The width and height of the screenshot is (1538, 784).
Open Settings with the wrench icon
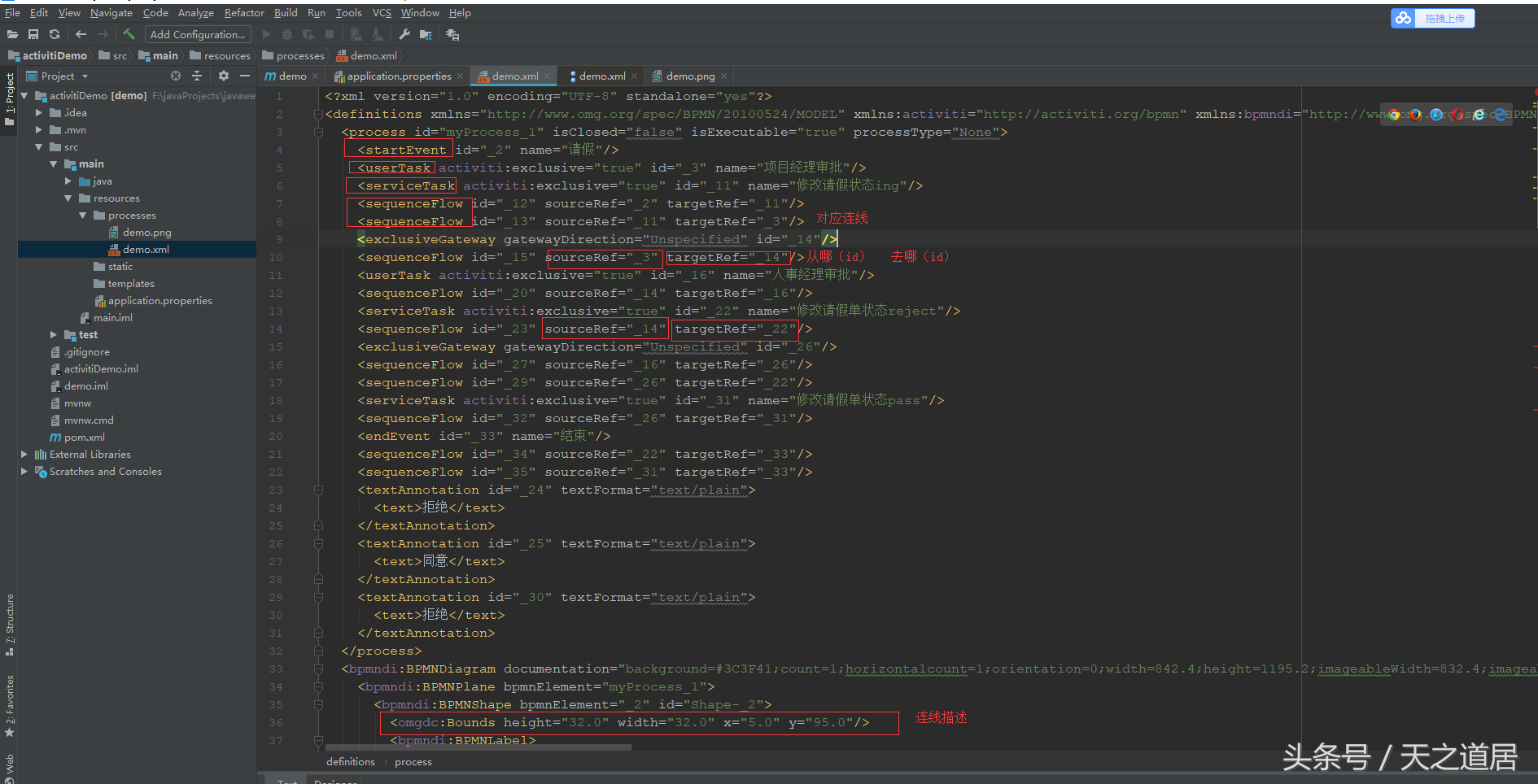coord(404,34)
